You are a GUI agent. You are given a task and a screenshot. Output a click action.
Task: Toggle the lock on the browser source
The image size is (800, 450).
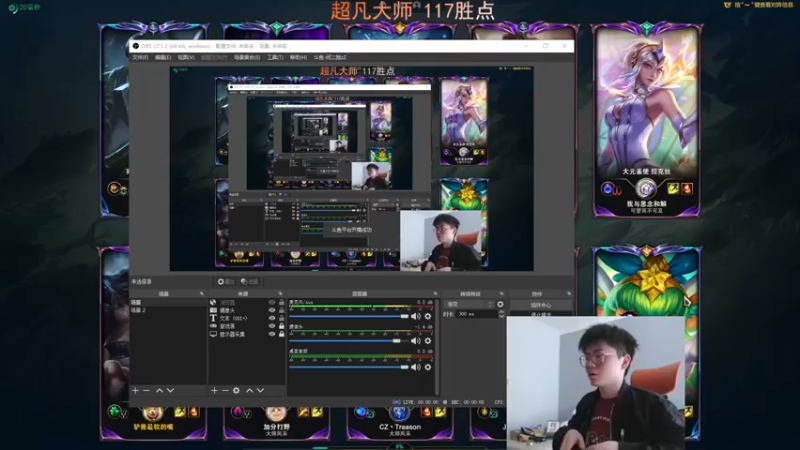coord(281,303)
